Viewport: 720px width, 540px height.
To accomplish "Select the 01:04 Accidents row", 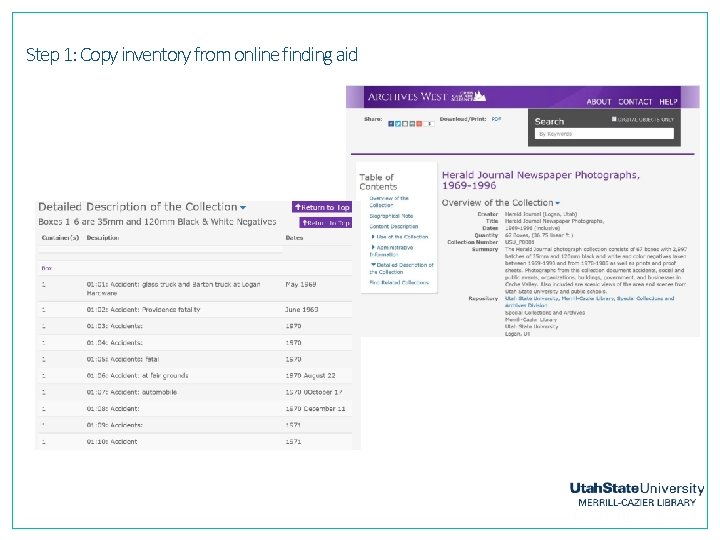I will (x=195, y=343).
